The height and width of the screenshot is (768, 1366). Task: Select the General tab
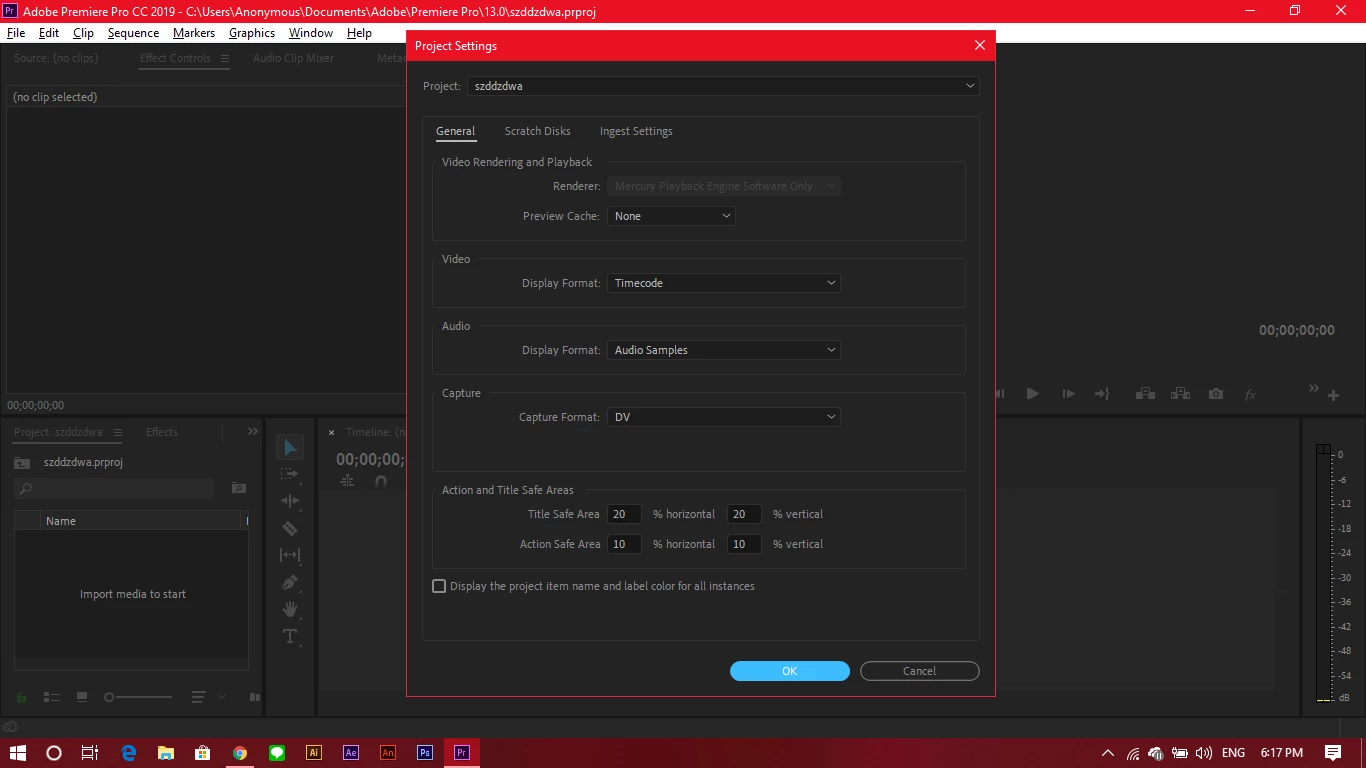point(455,131)
